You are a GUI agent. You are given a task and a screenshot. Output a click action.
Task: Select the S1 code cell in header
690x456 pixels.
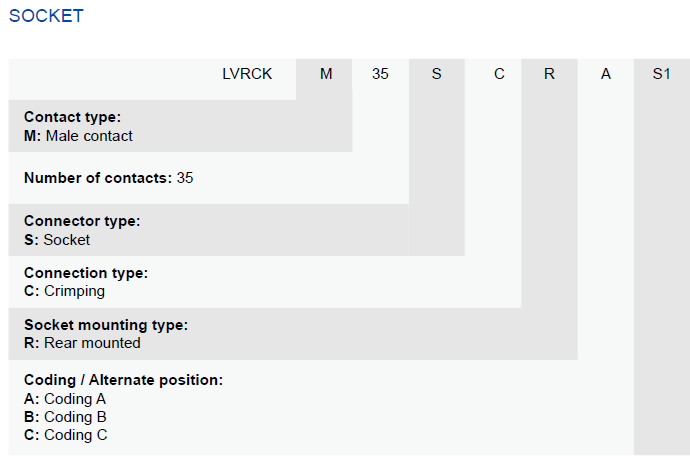point(661,74)
